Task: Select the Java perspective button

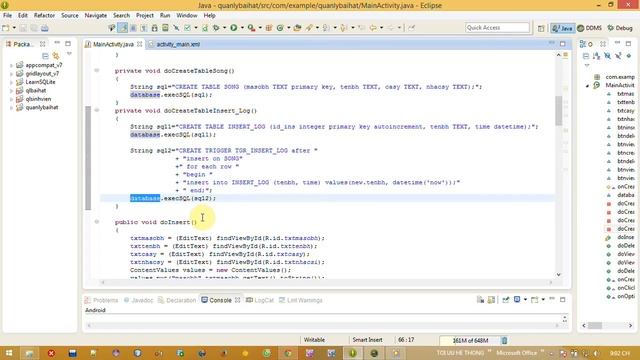Action: 562,28
